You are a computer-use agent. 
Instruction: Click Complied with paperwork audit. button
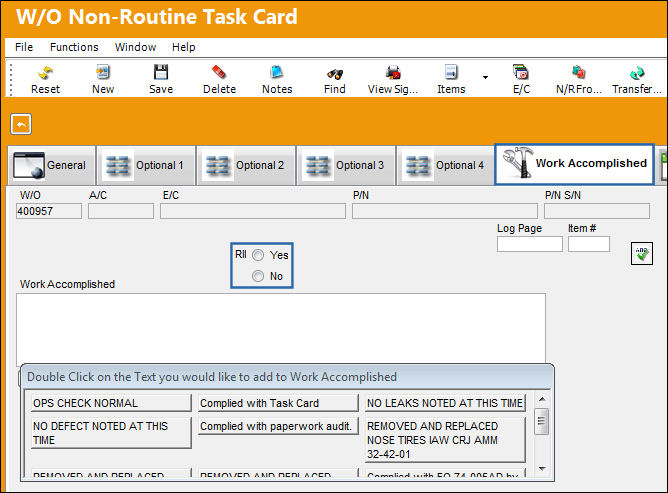(x=278, y=426)
